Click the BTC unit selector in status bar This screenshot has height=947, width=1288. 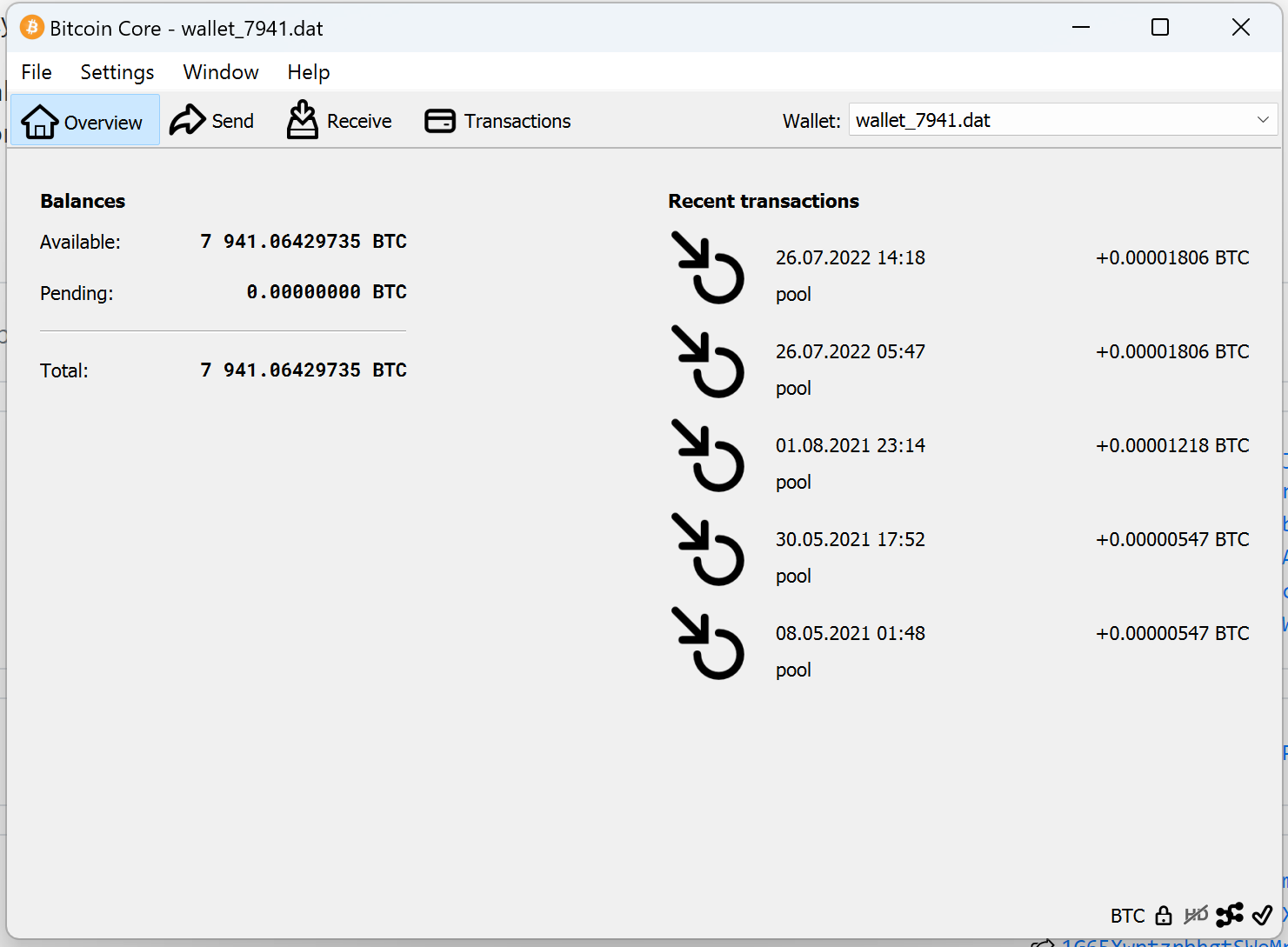pyautogui.click(x=1127, y=916)
